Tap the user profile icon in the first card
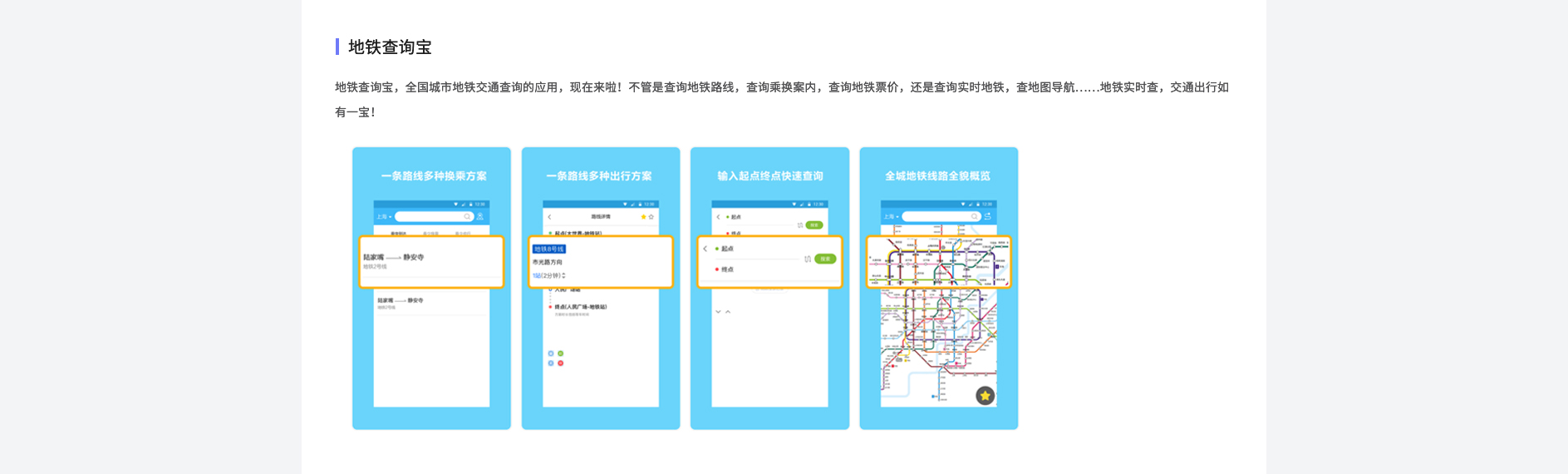 click(x=480, y=216)
